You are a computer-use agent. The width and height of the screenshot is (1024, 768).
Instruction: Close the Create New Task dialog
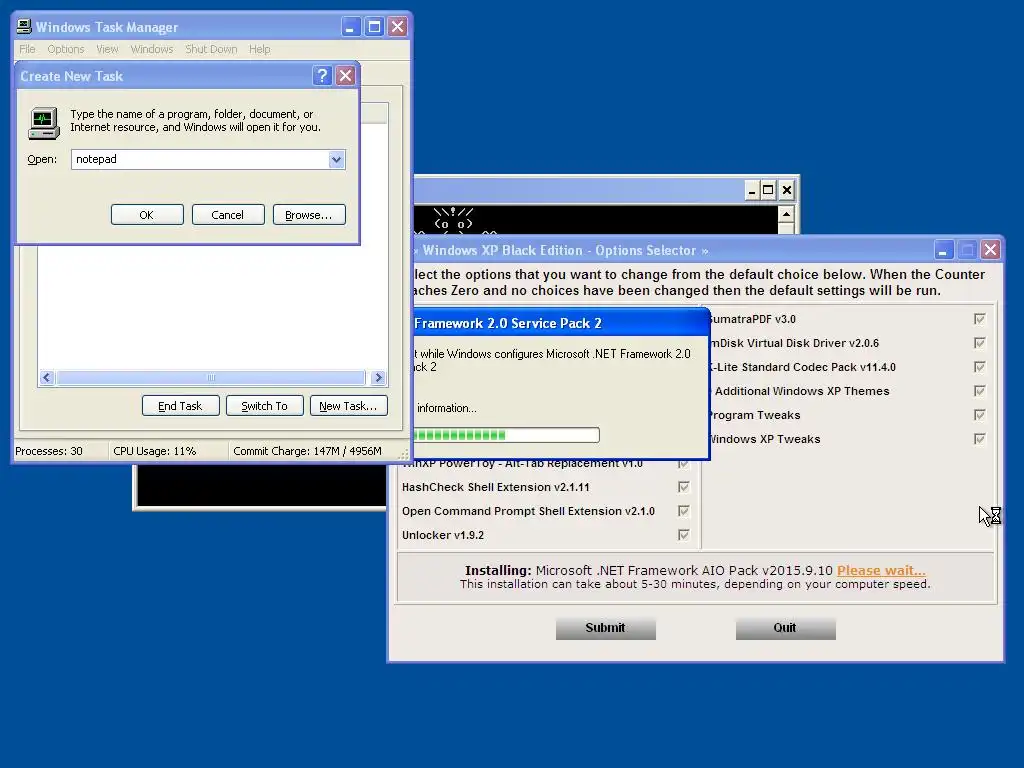click(x=345, y=76)
